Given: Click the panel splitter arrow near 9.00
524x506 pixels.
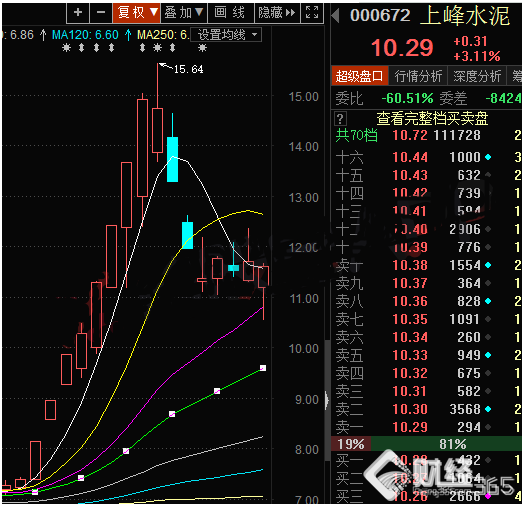Looking at the screenshot, I should click(x=327, y=400).
